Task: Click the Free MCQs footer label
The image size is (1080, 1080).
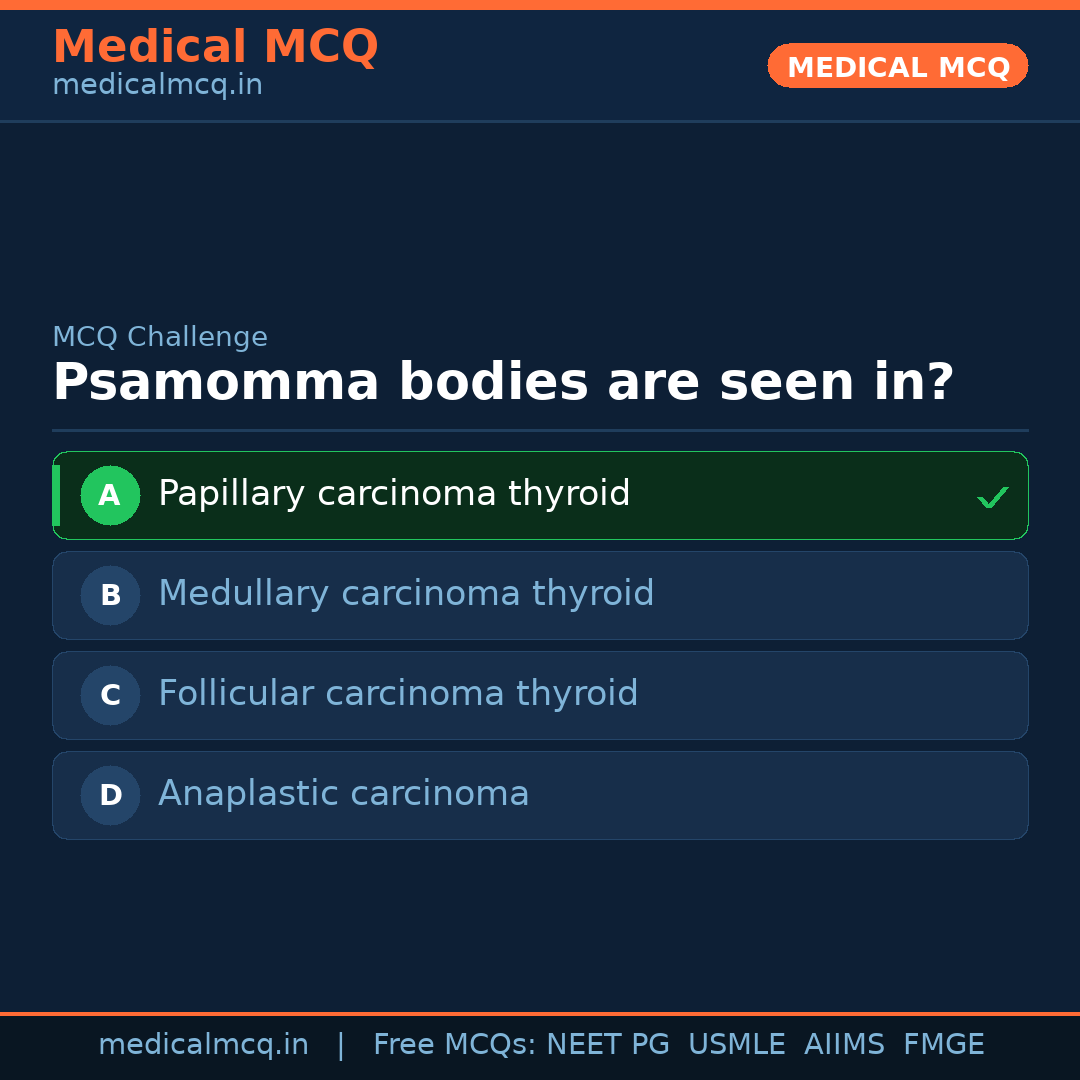Action: (x=454, y=1045)
